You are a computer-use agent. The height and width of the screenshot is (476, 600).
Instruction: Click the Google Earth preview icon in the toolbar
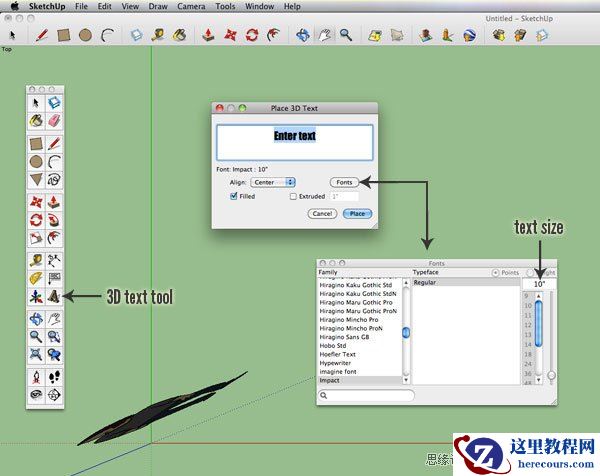click(470, 35)
